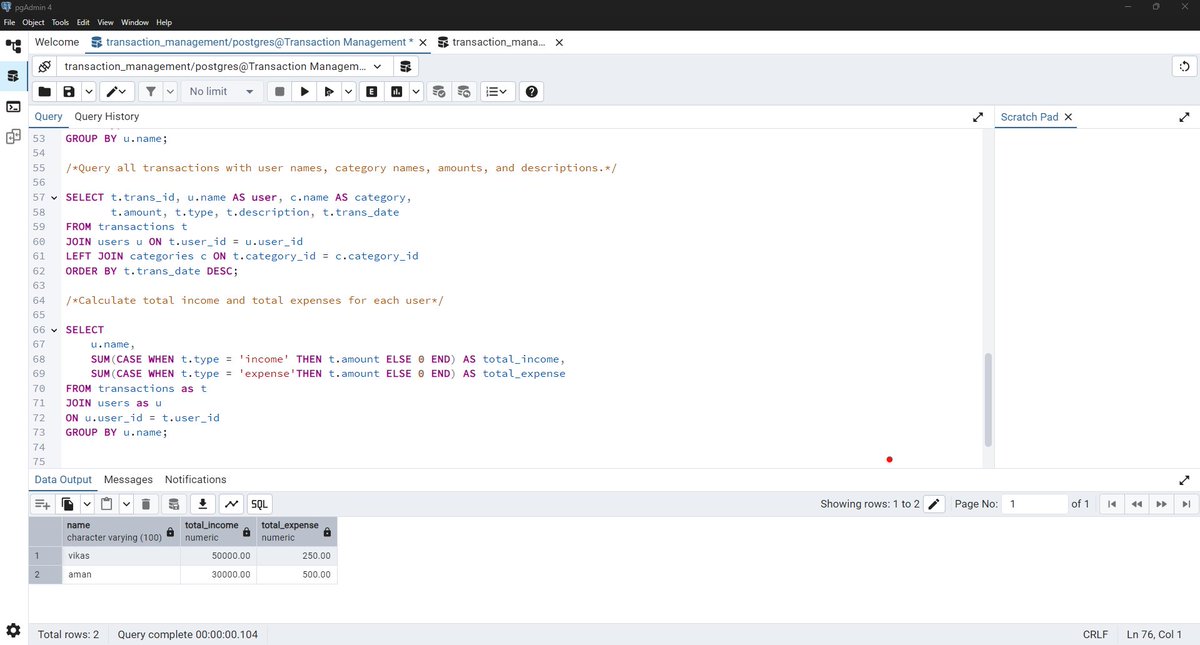Switch to the Query History tab
This screenshot has height=645, width=1200.
click(x=107, y=117)
